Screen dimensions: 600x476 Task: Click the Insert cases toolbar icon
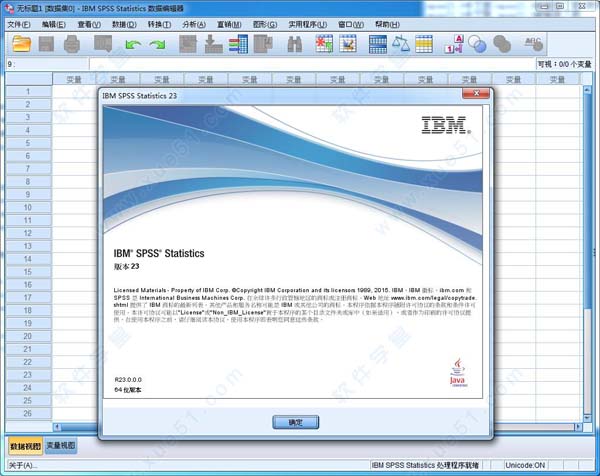coord(324,44)
